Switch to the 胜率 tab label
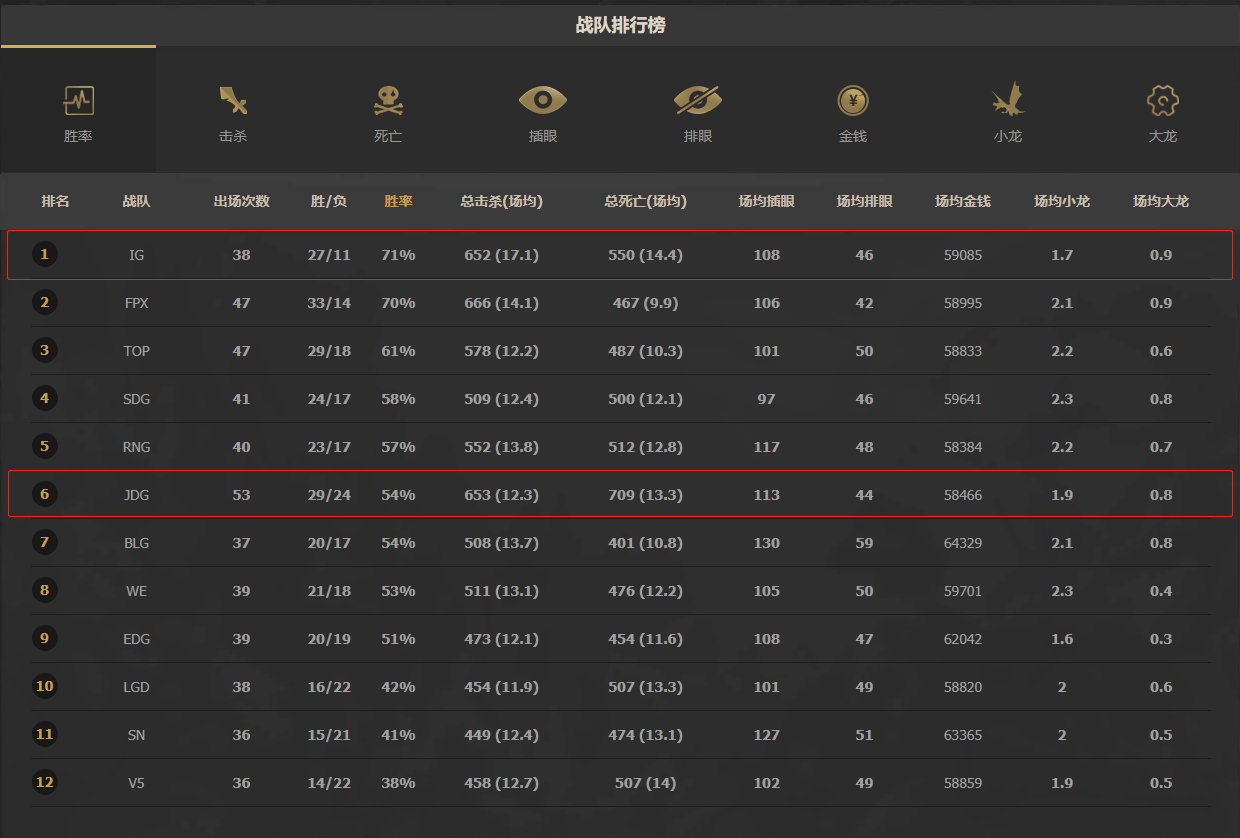 click(x=78, y=136)
